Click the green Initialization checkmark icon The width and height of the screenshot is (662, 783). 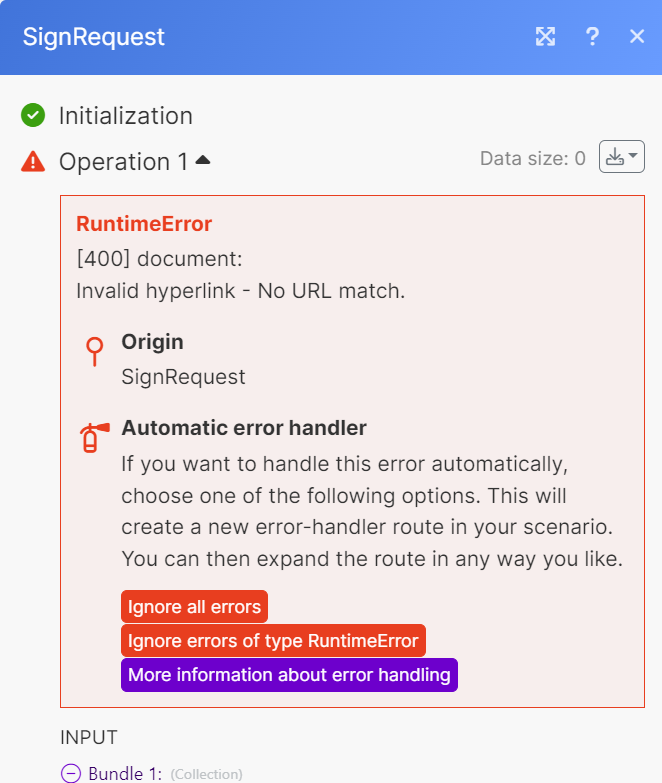coord(33,116)
